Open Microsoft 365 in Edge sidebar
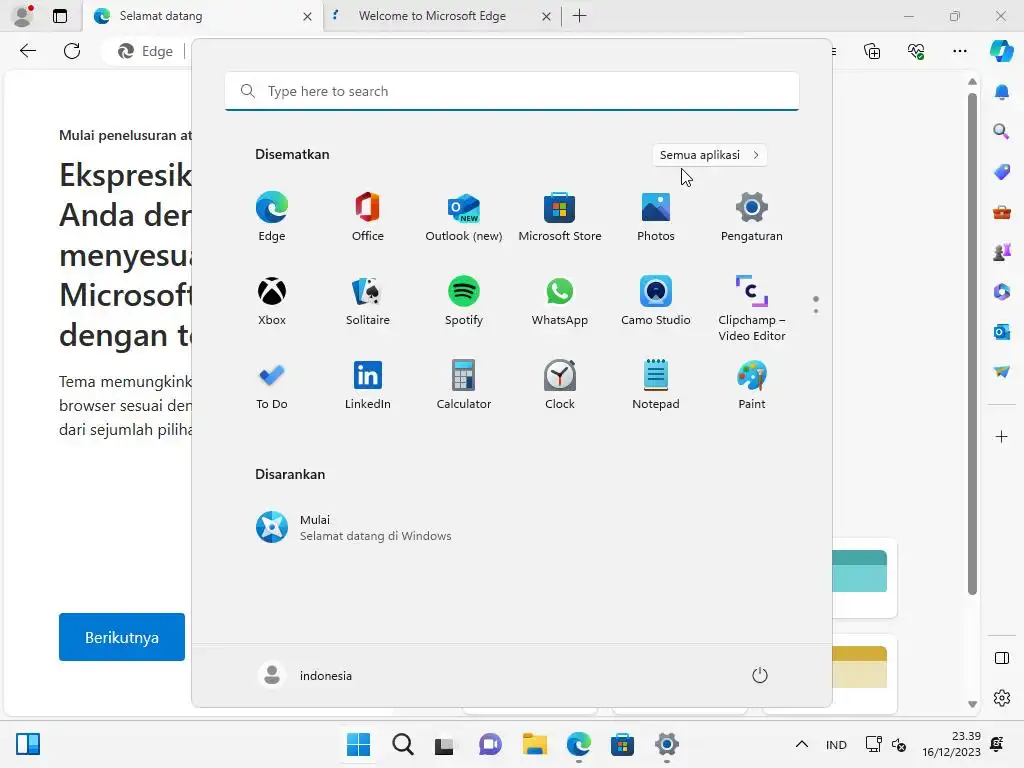This screenshot has width=1024, height=768. pyautogui.click(x=1002, y=292)
